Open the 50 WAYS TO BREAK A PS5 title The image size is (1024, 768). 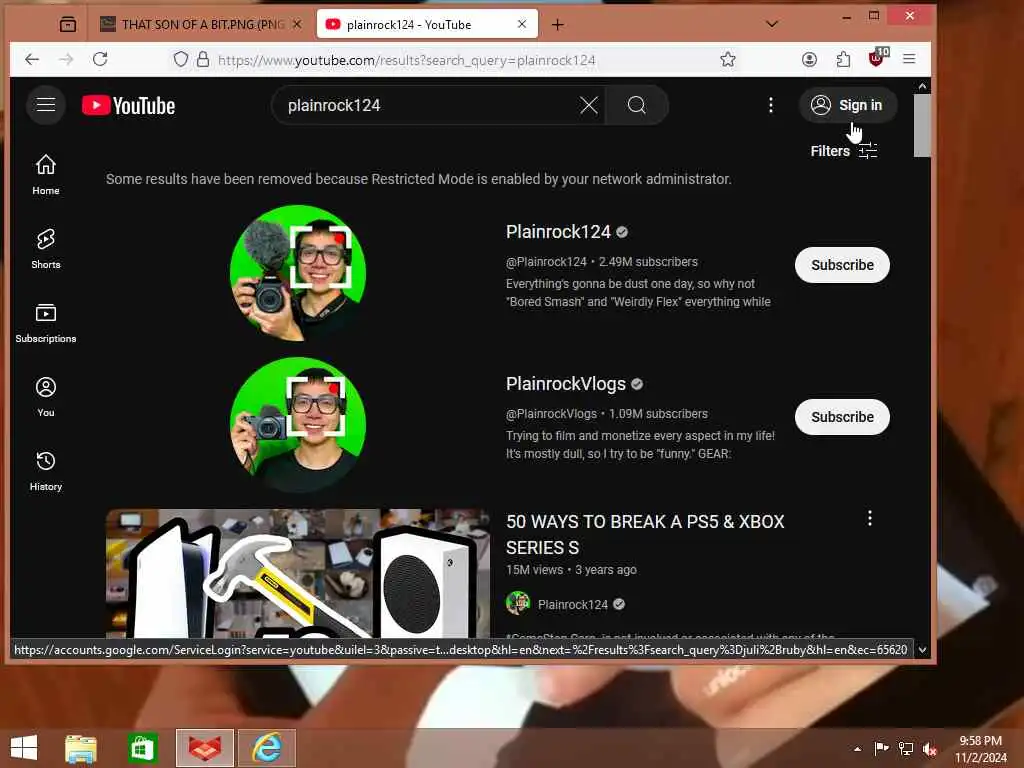coord(645,534)
